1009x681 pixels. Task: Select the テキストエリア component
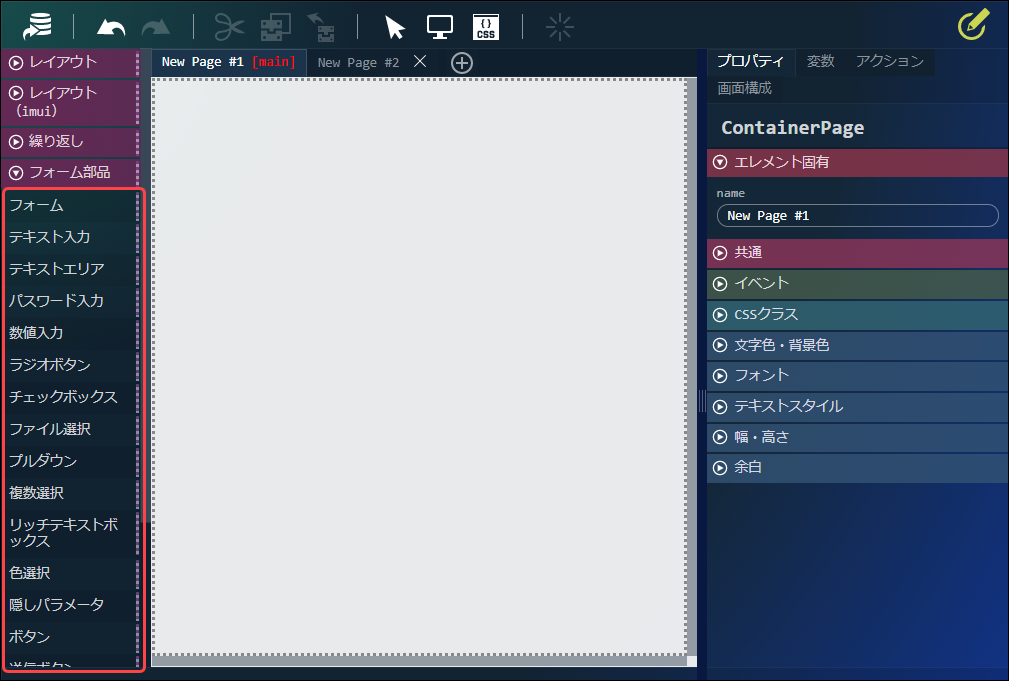[71, 270]
